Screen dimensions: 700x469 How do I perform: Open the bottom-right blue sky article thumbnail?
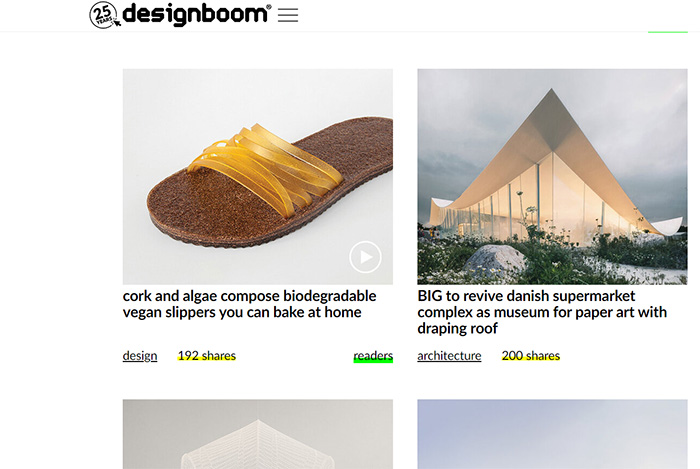(x=552, y=434)
